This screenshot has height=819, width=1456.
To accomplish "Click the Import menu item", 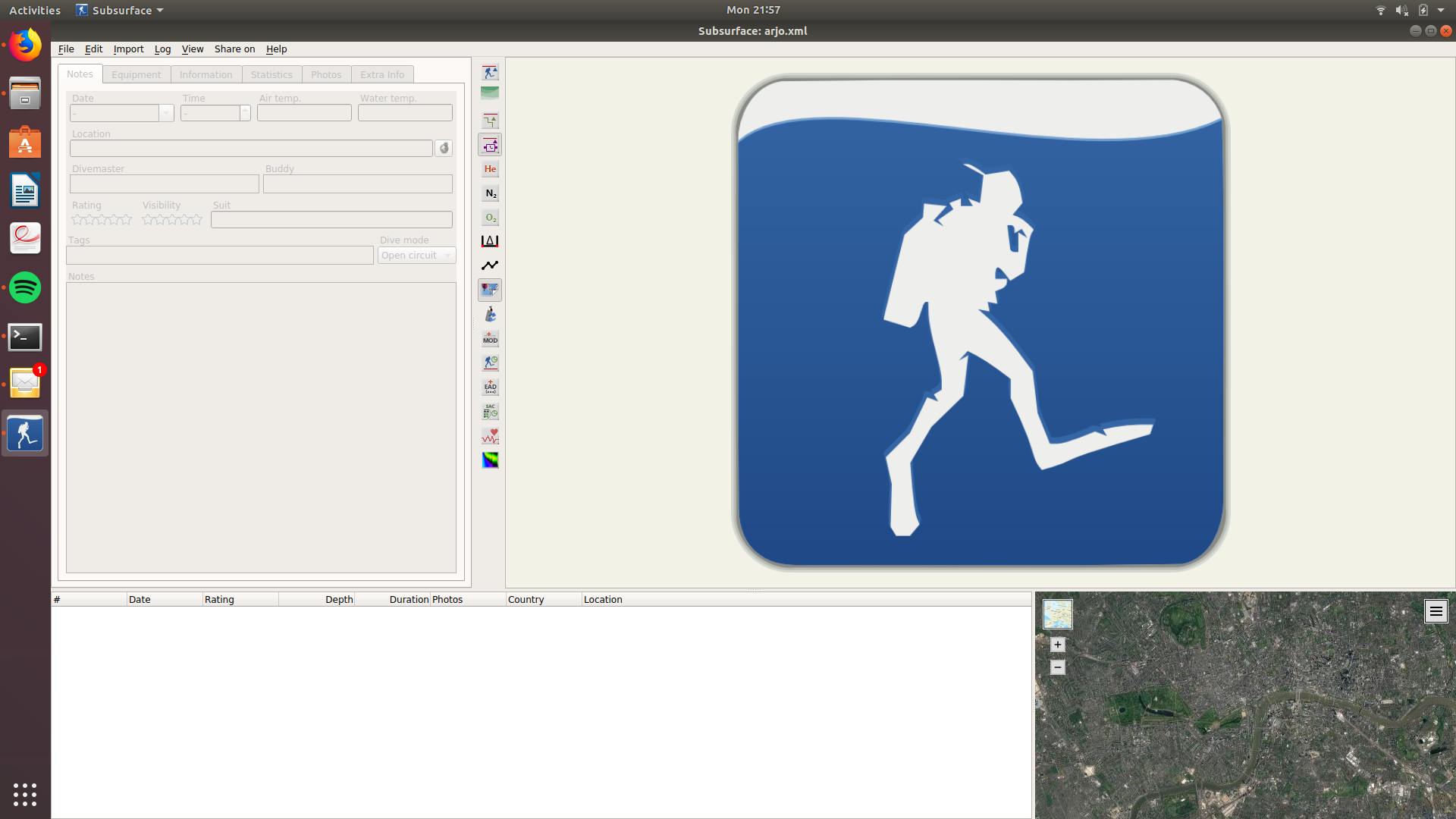I will click(x=127, y=48).
